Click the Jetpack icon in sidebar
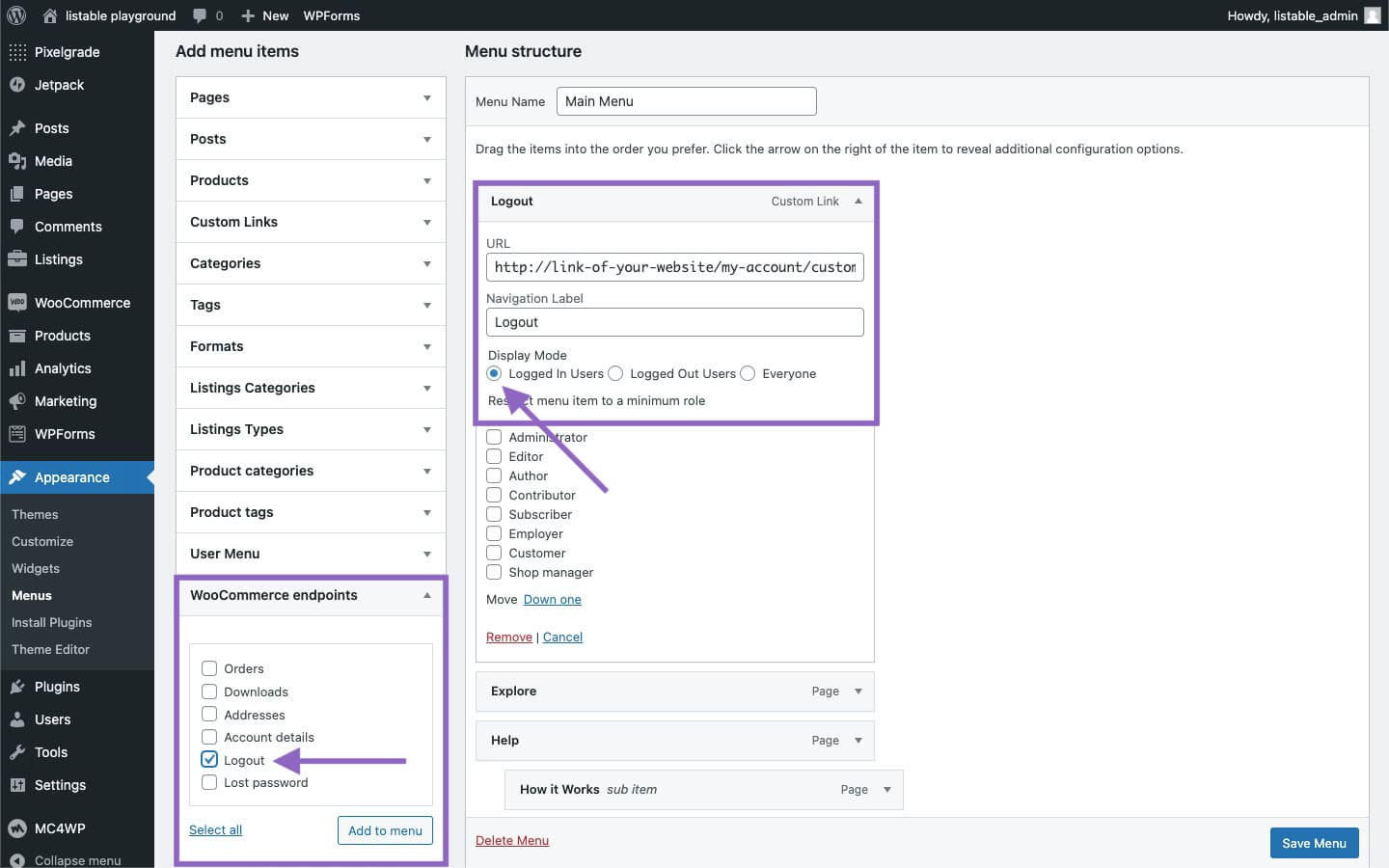Viewport: 1389px width, 868px height. click(x=16, y=85)
